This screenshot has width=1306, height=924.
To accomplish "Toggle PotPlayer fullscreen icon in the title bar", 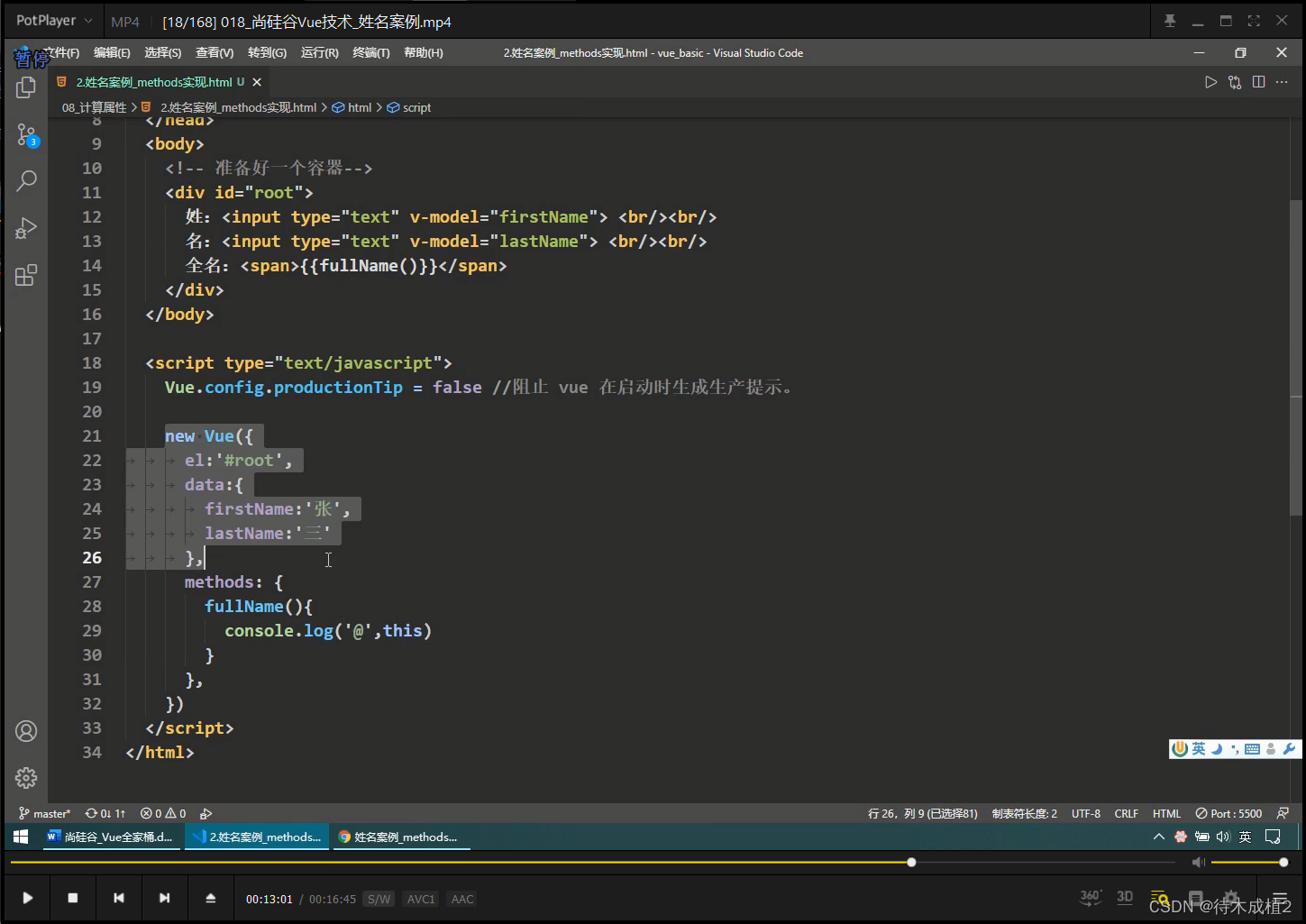I will point(1254,21).
